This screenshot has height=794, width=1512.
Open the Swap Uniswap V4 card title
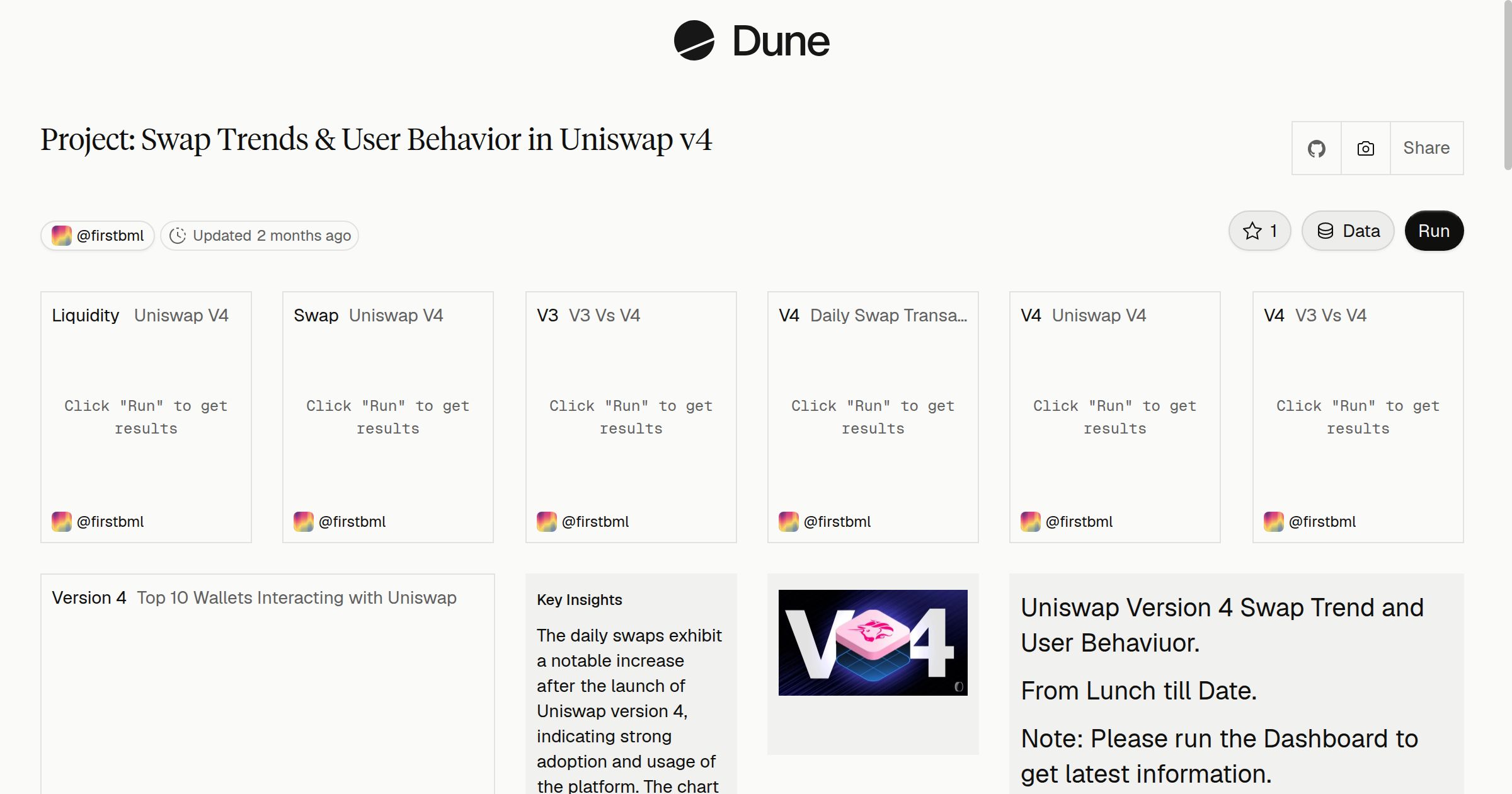click(x=369, y=315)
